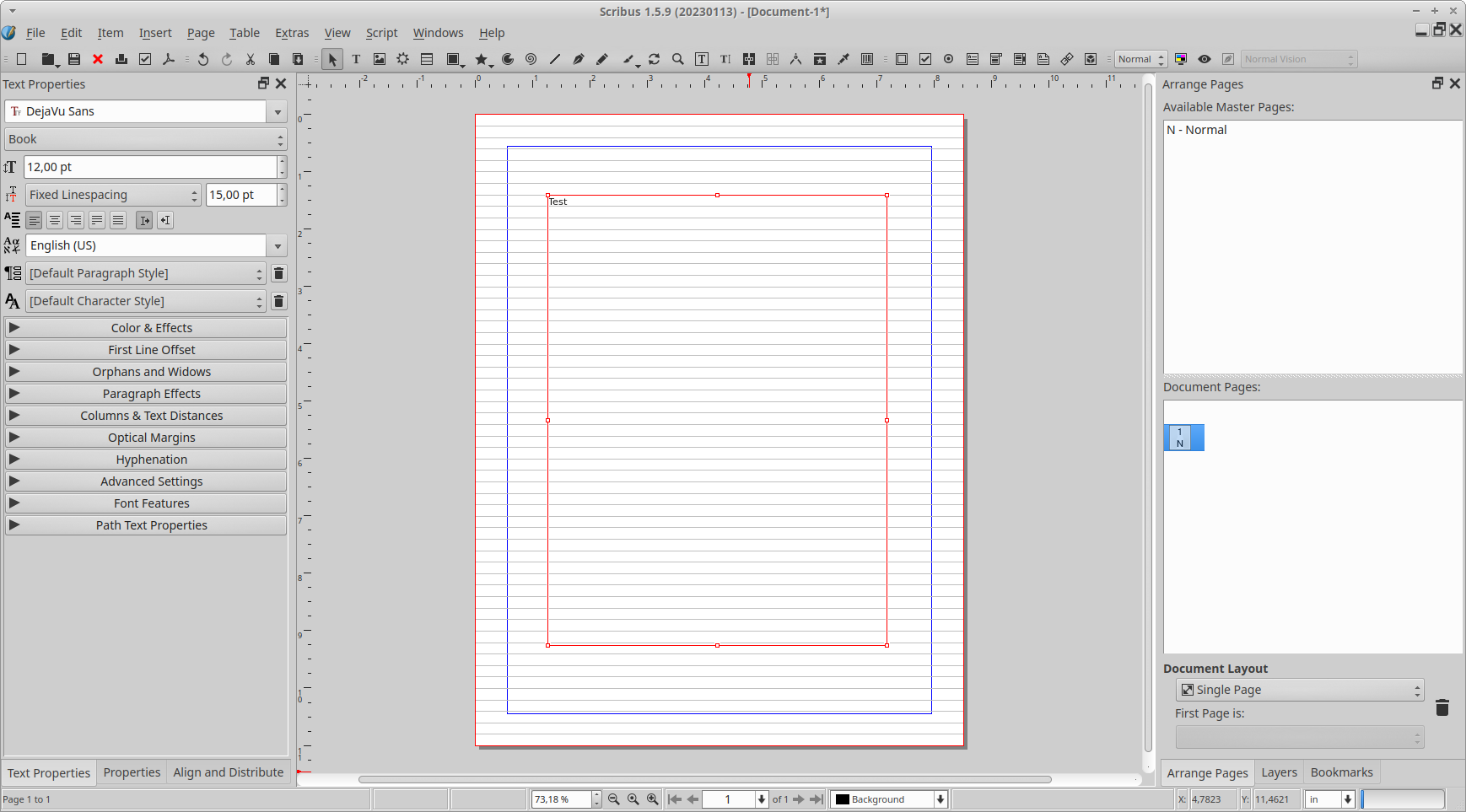The width and height of the screenshot is (1466, 812).
Task: Open the Single Page layout dropdown
Action: [1299, 690]
